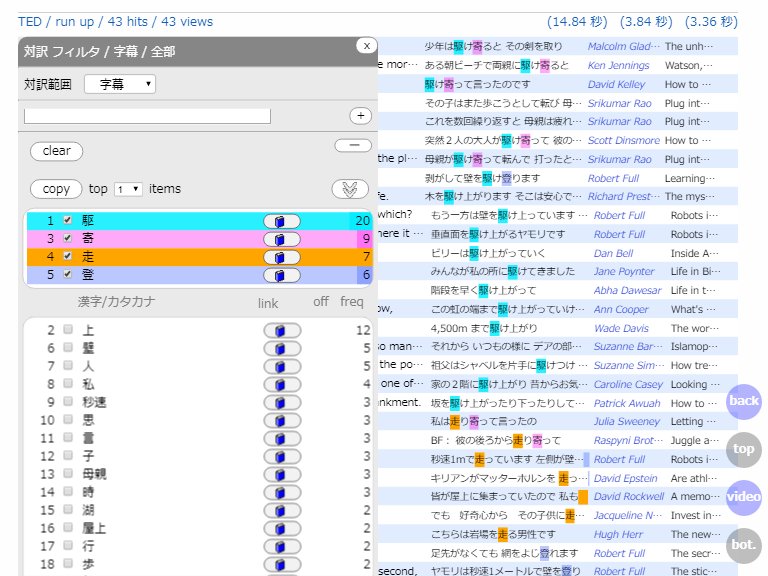Open dictionary link for 走
Image resolution: width=768 pixels, height=576 pixels.
(281, 257)
